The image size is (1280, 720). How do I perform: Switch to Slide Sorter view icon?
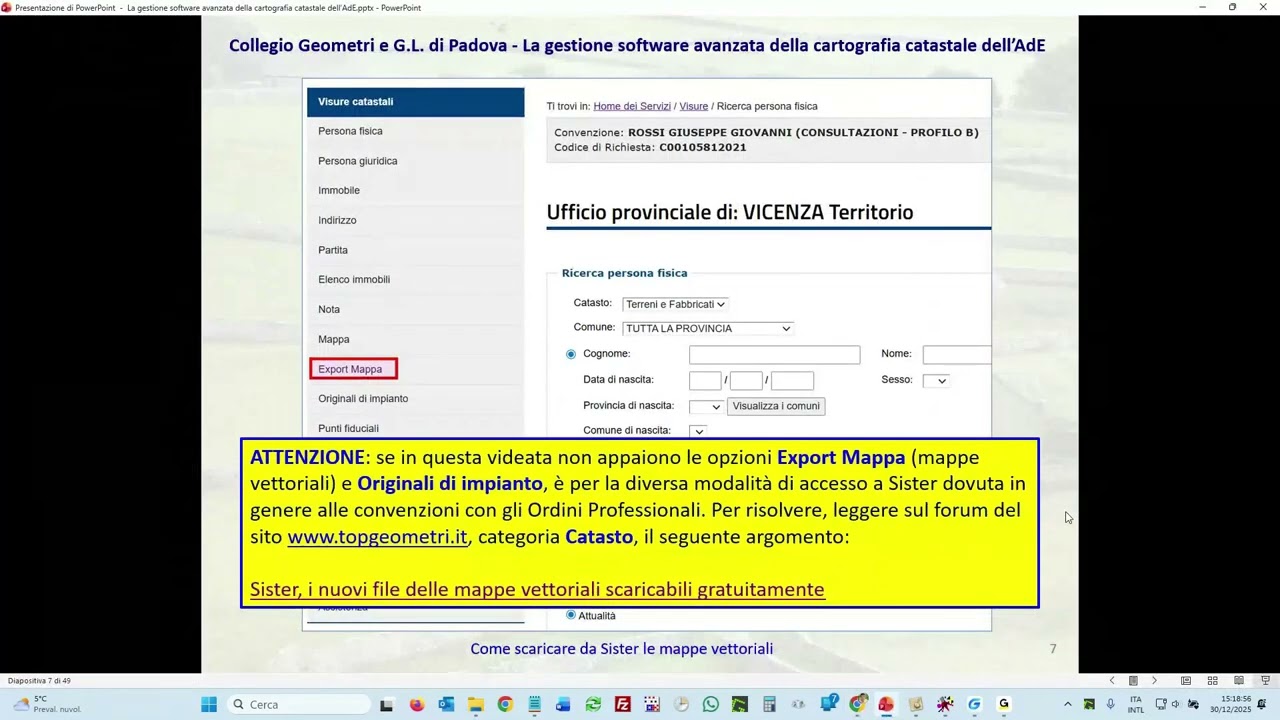coord(1212,681)
